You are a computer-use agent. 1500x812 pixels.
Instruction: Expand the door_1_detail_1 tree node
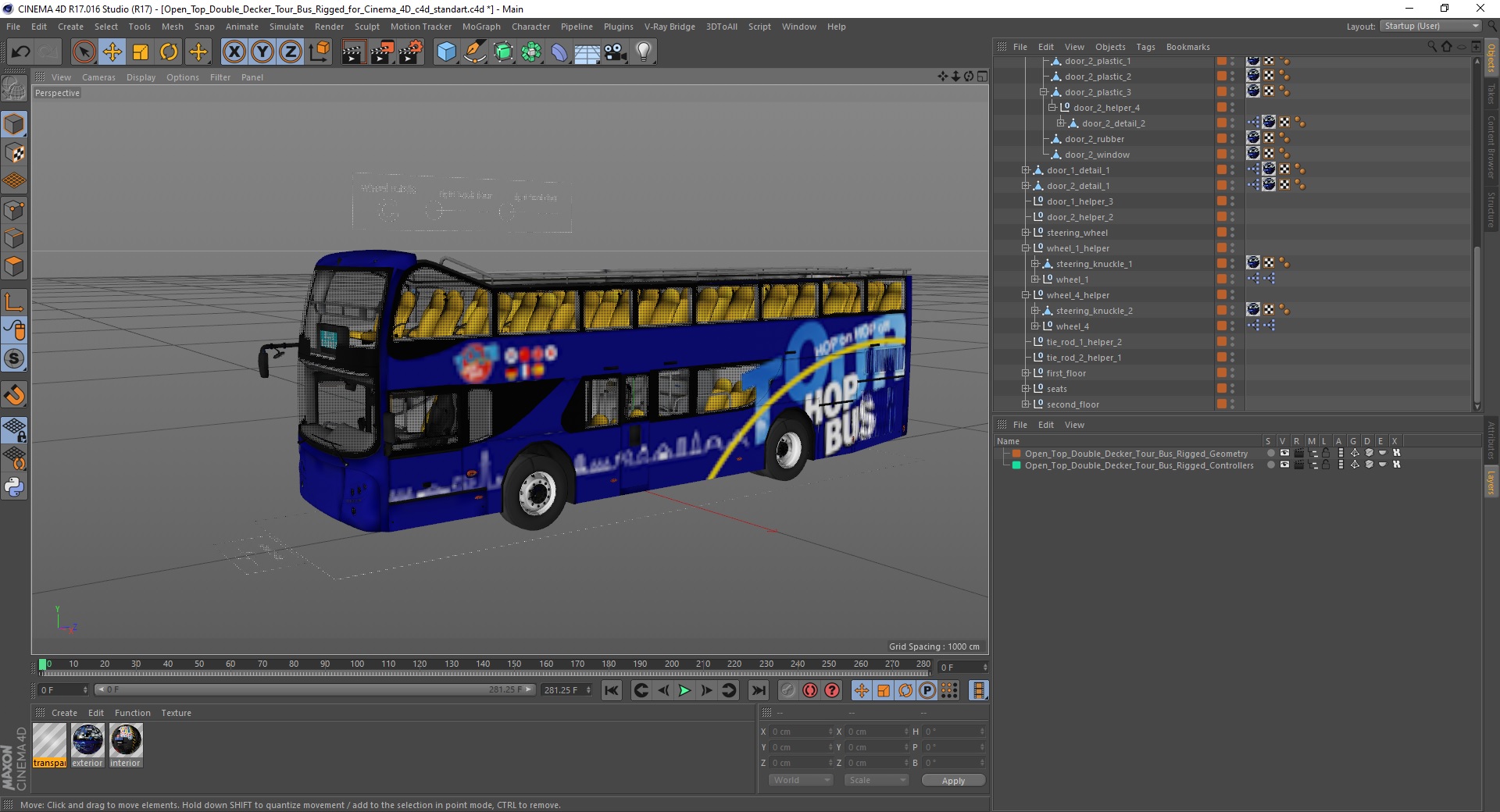coord(1026,170)
